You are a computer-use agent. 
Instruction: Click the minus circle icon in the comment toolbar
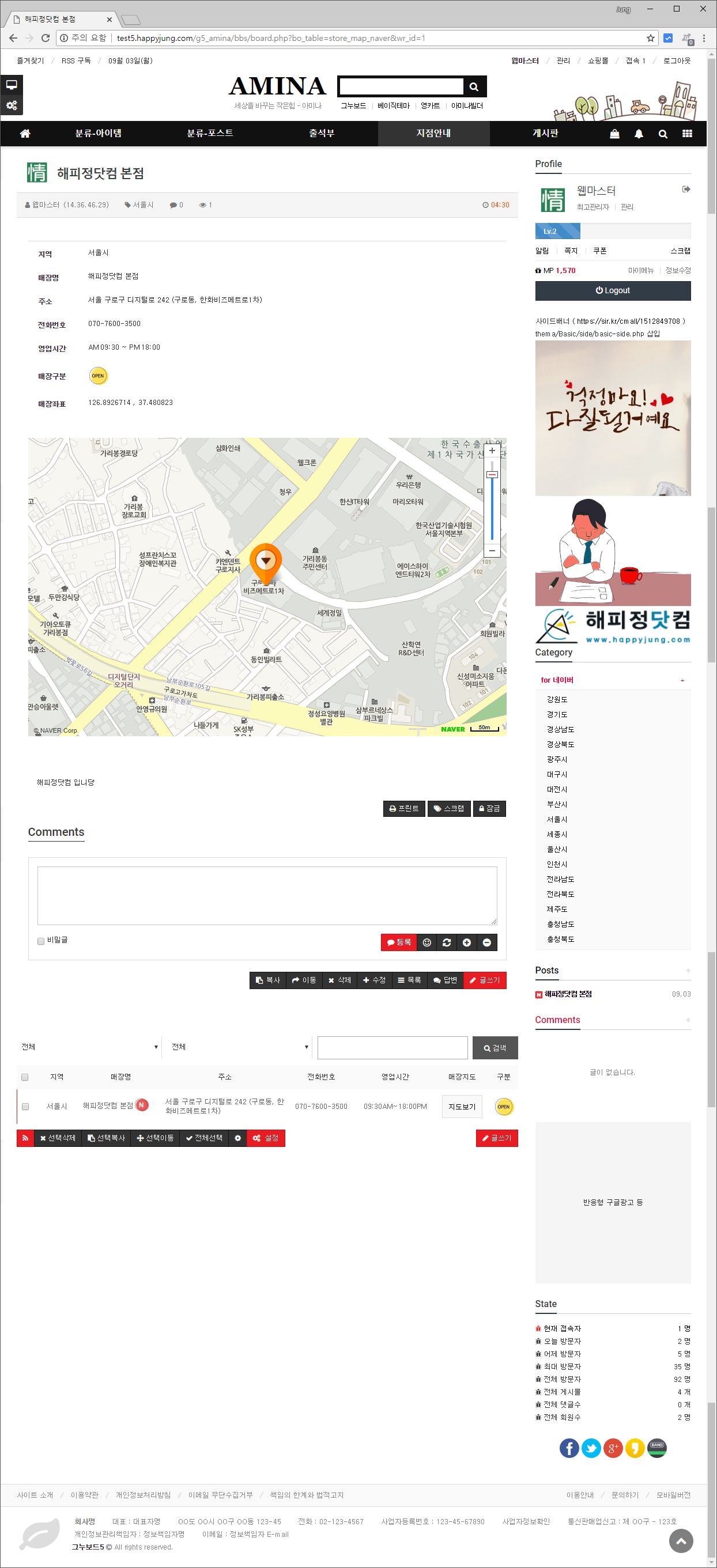[486, 942]
